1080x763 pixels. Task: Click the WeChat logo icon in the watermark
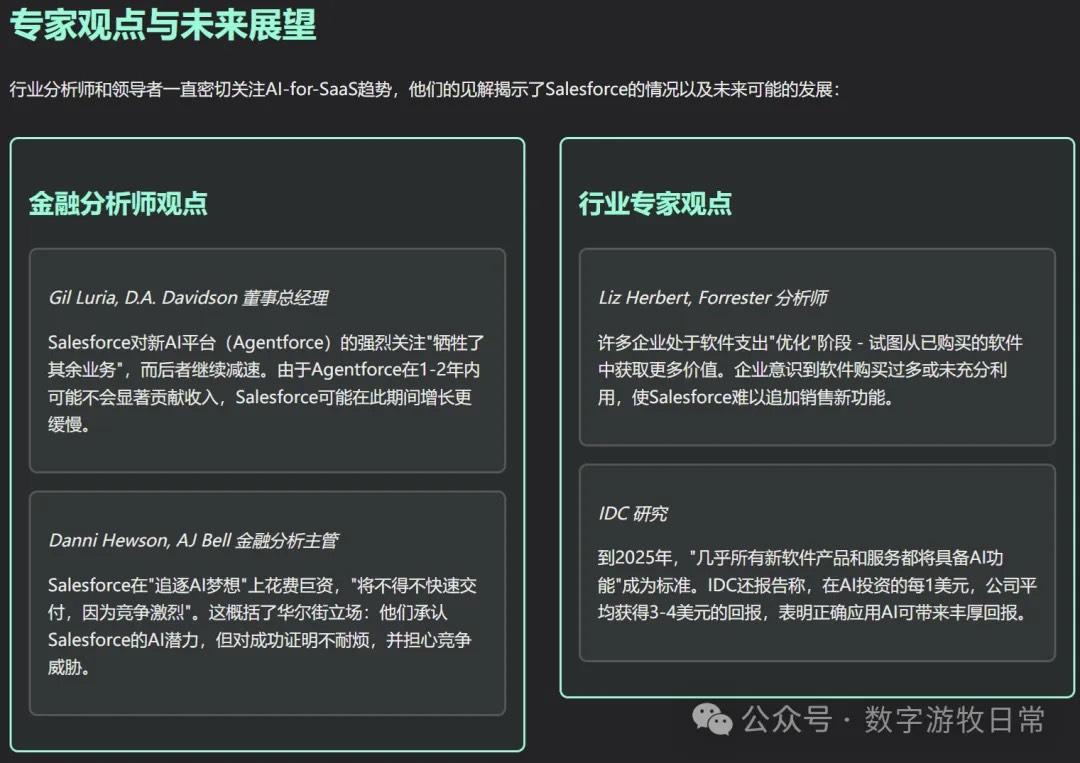pos(714,718)
